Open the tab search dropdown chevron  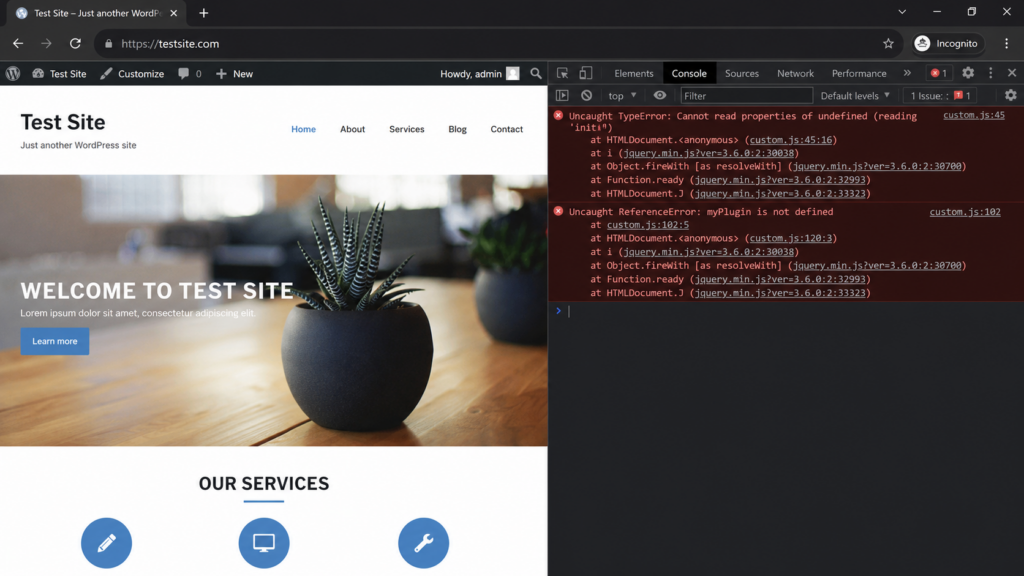coord(902,12)
